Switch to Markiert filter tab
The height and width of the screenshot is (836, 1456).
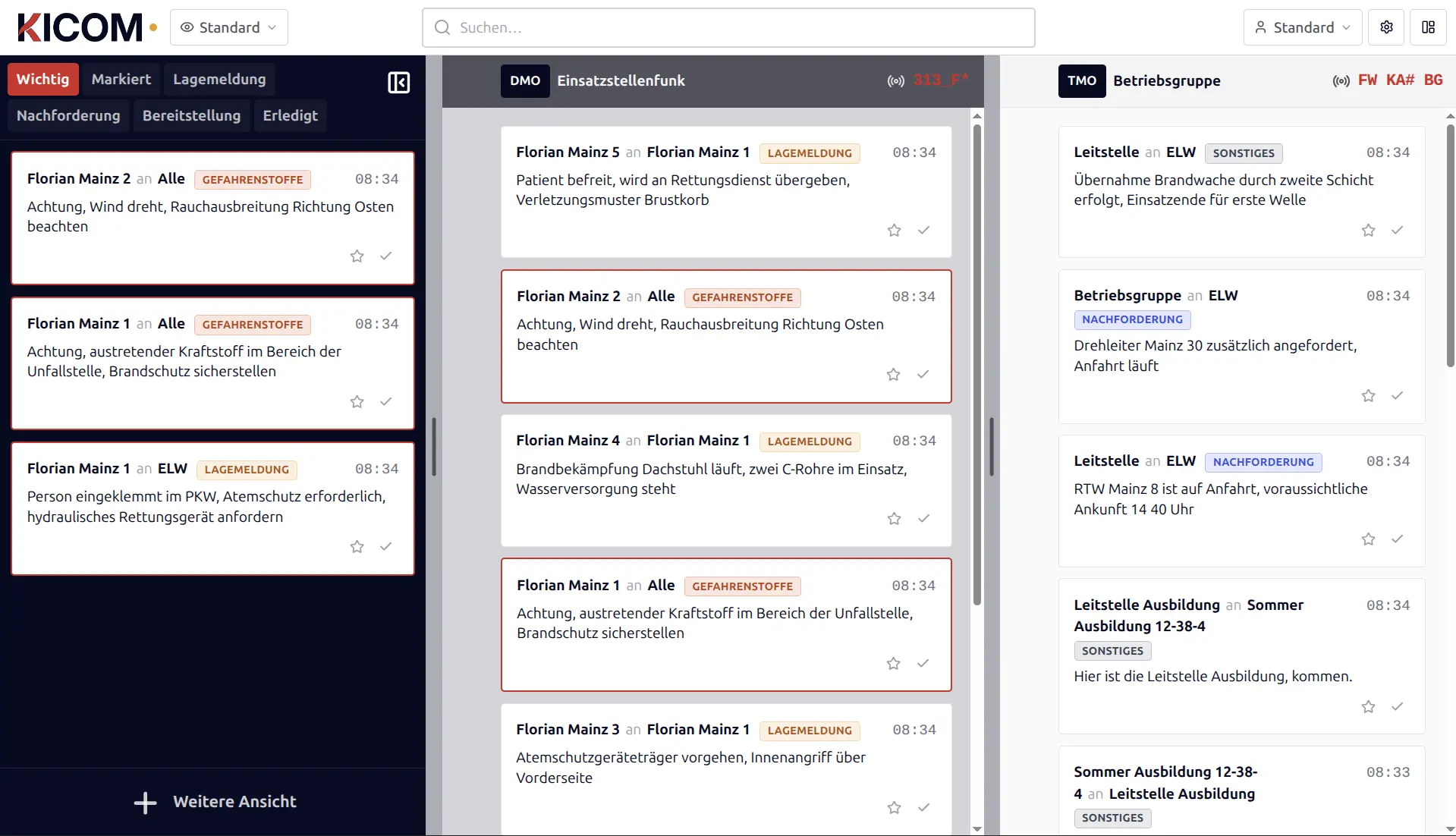click(121, 79)
